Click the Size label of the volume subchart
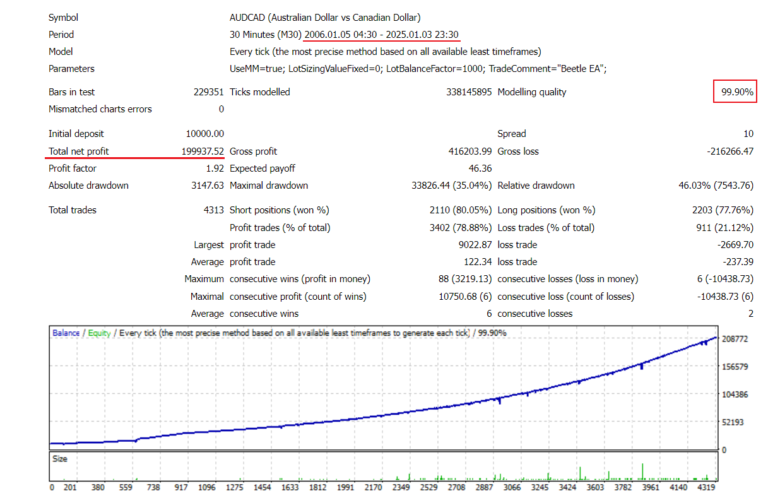The width and height of the screenshot is (768, 498). coord(60,459)
